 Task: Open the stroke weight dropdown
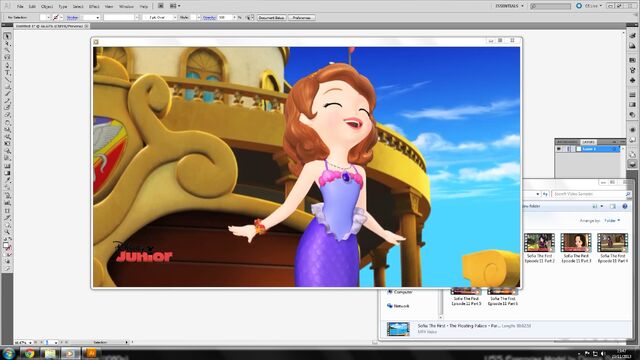point(97,18)
